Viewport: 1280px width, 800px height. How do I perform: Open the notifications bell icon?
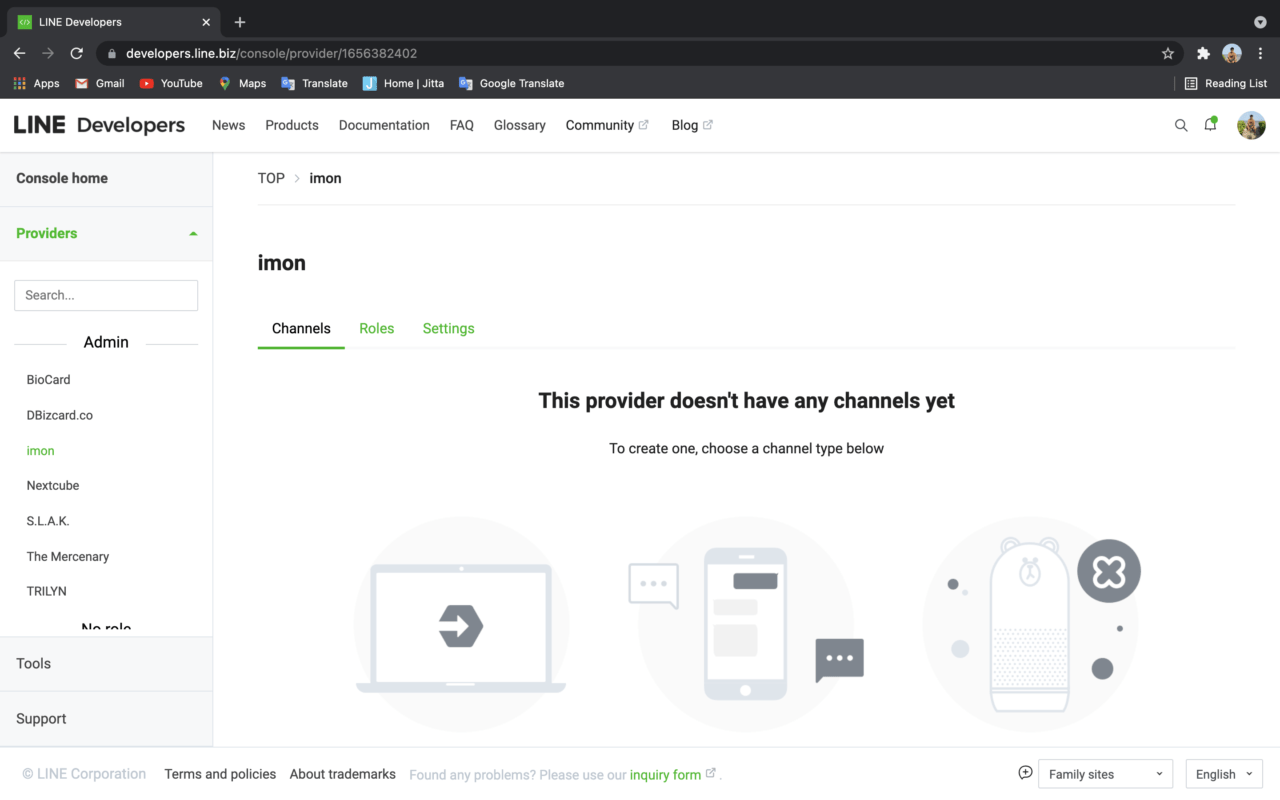point(1210,125)
